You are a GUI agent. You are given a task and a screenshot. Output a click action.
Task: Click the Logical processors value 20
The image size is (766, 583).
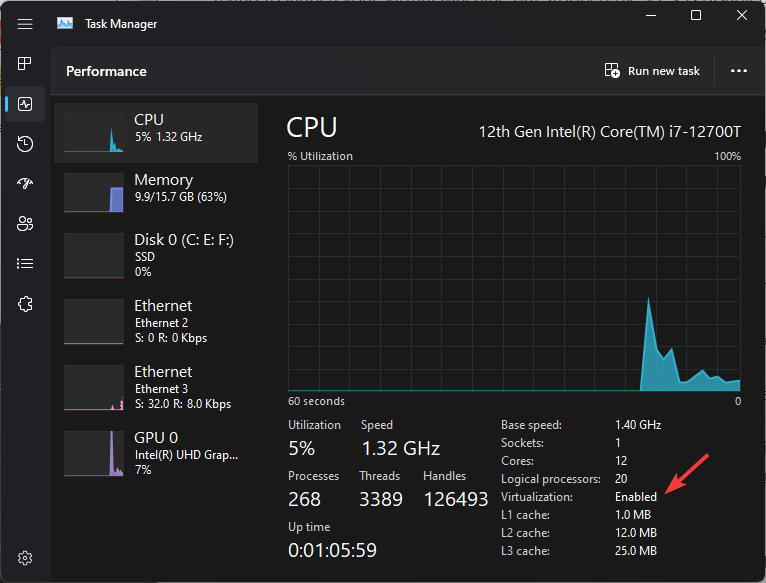pos(621,479)
